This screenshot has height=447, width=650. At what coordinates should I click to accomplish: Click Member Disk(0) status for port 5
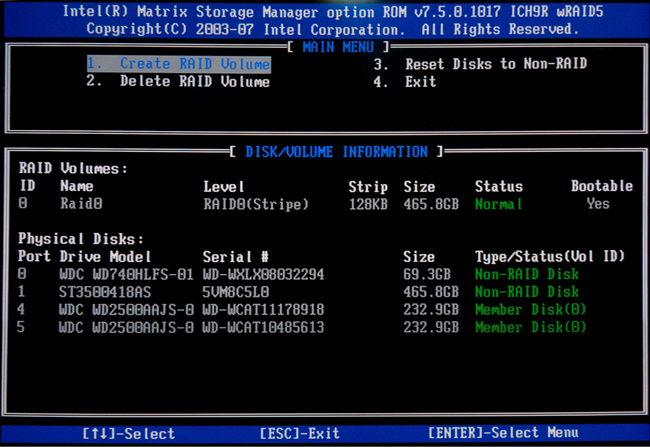[531, 328]
